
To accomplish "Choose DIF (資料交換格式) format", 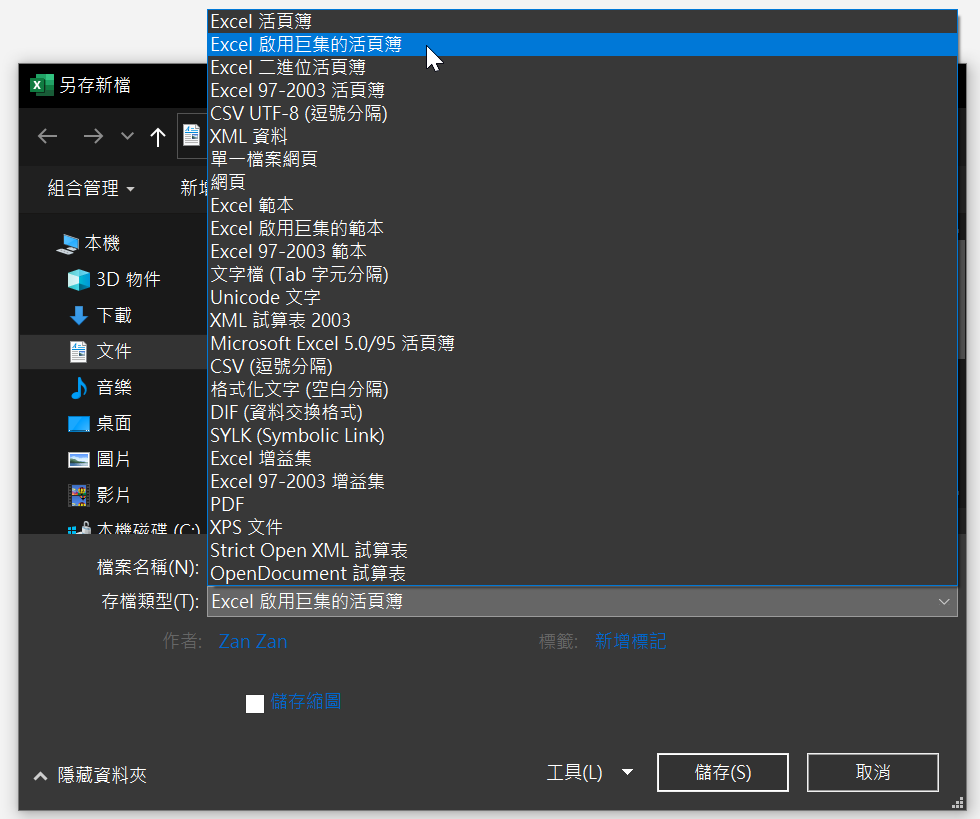I will pyautogui.click(x=582, y=413).
